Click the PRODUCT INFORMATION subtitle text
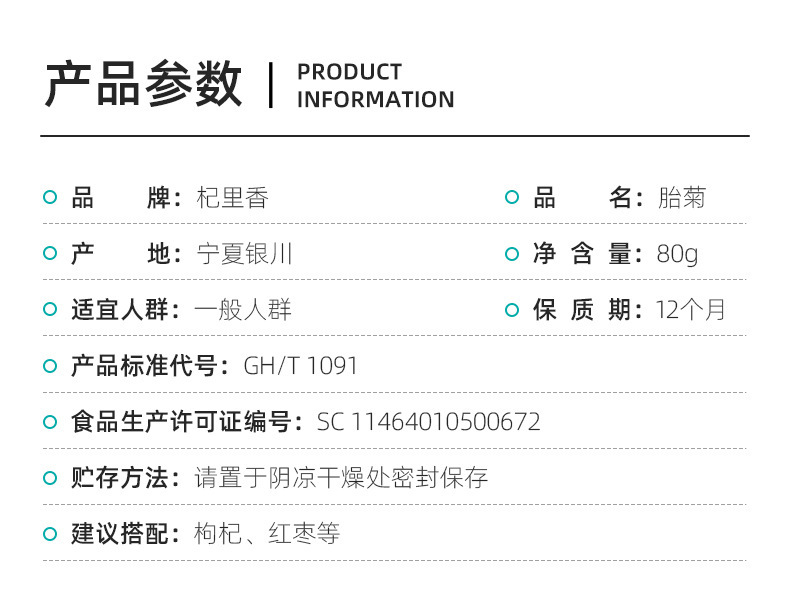790x609 pixels. coord(376,86)
